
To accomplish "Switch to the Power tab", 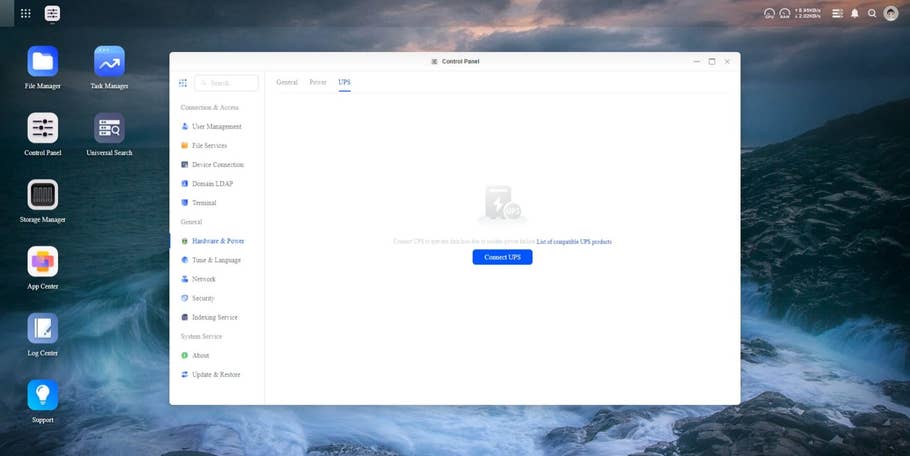I will pos(318,82).
